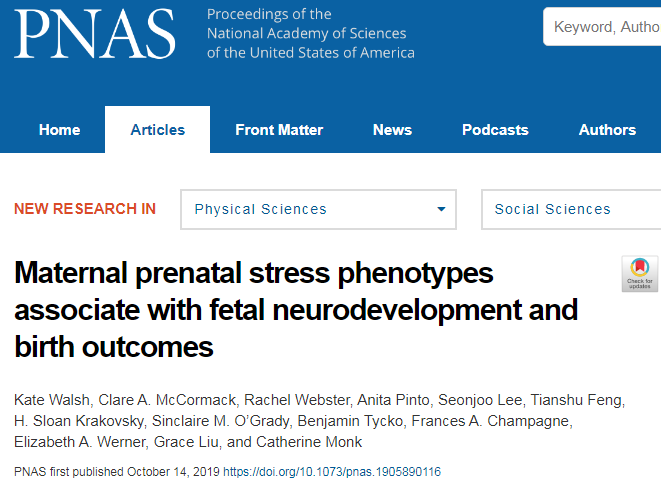Image resolution: width=661 pixels, height=483 pixels.
Task: Go to the Home tab
Action: (59, 130)
